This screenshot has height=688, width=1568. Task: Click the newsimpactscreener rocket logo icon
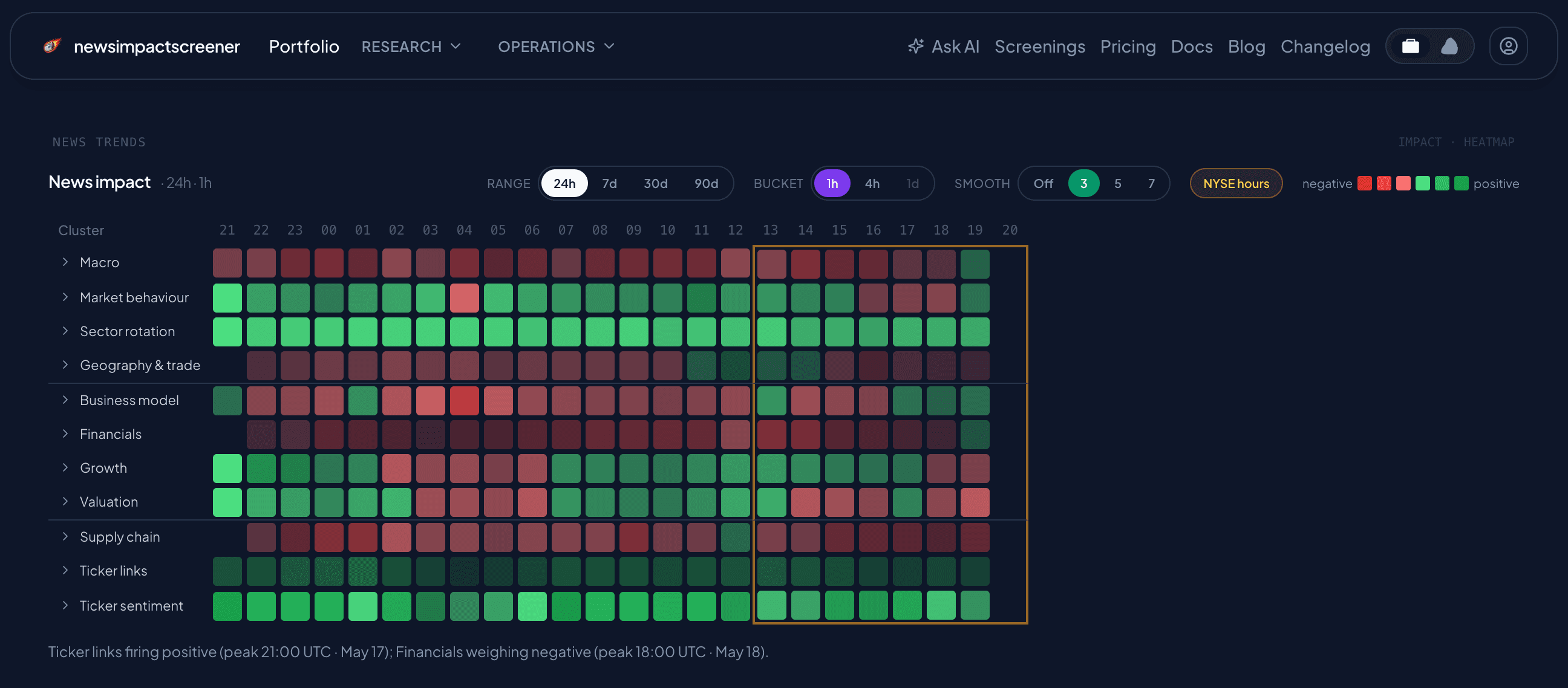(53, 45)
